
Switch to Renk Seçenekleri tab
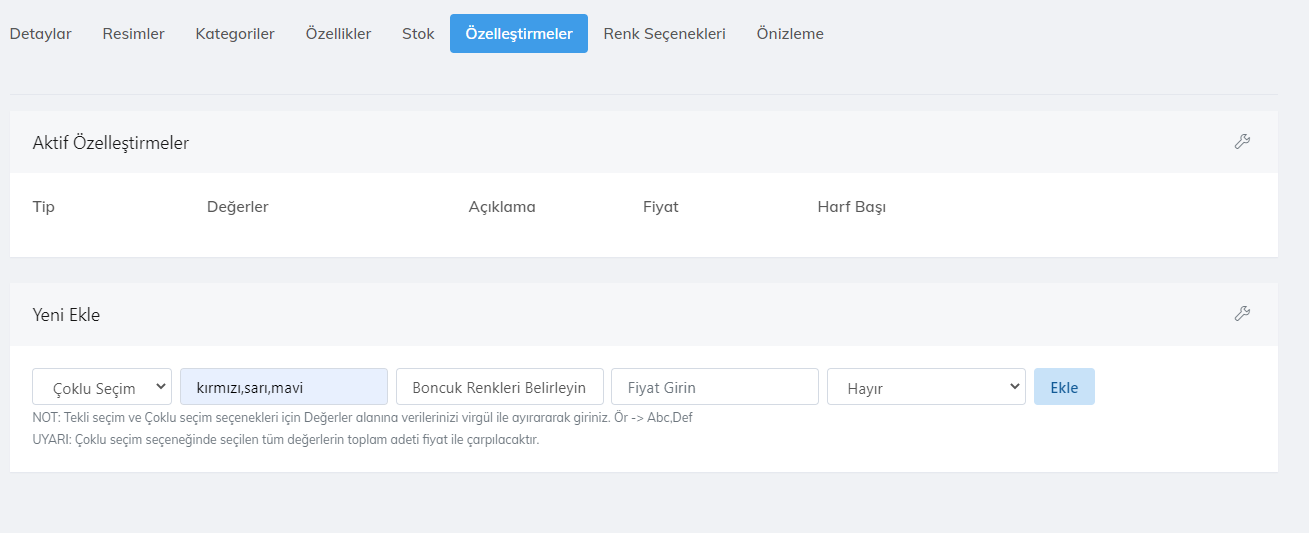point(664,33)
